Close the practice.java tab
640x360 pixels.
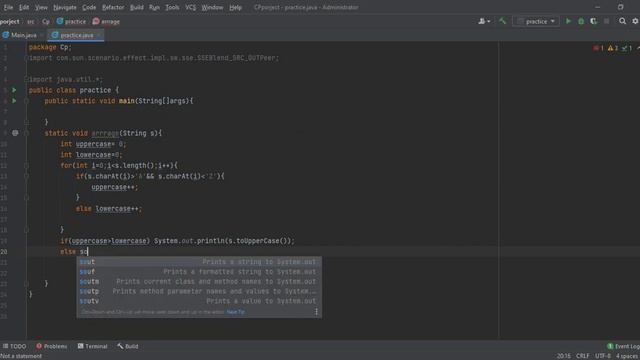(99, 36)
